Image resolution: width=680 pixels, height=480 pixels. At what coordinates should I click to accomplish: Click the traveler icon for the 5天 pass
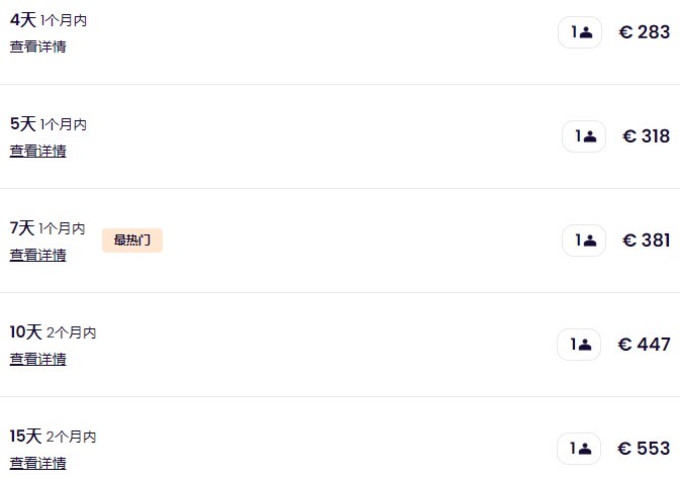584,136
